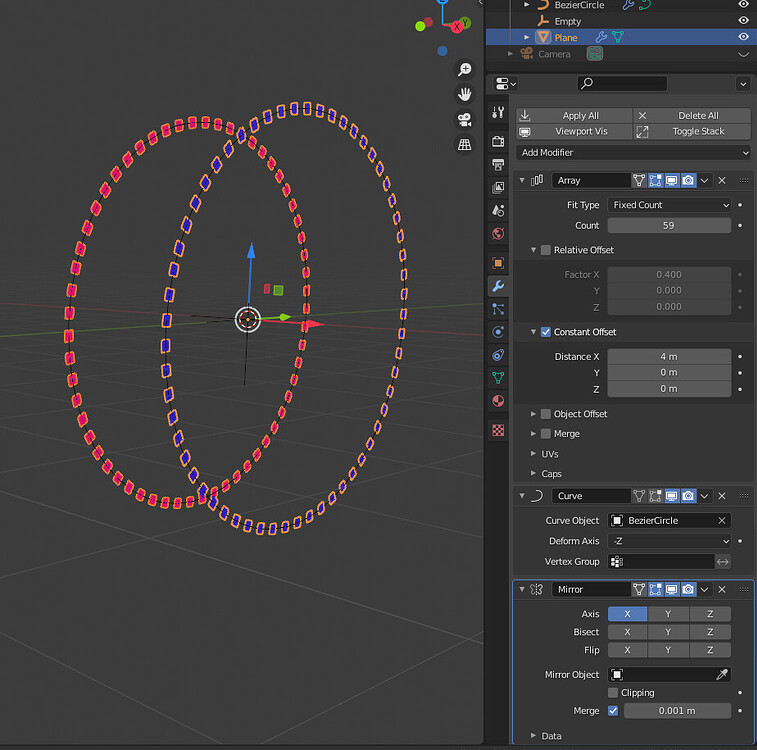Collapse the Curve modifier panel

click(x=522, y=496)
